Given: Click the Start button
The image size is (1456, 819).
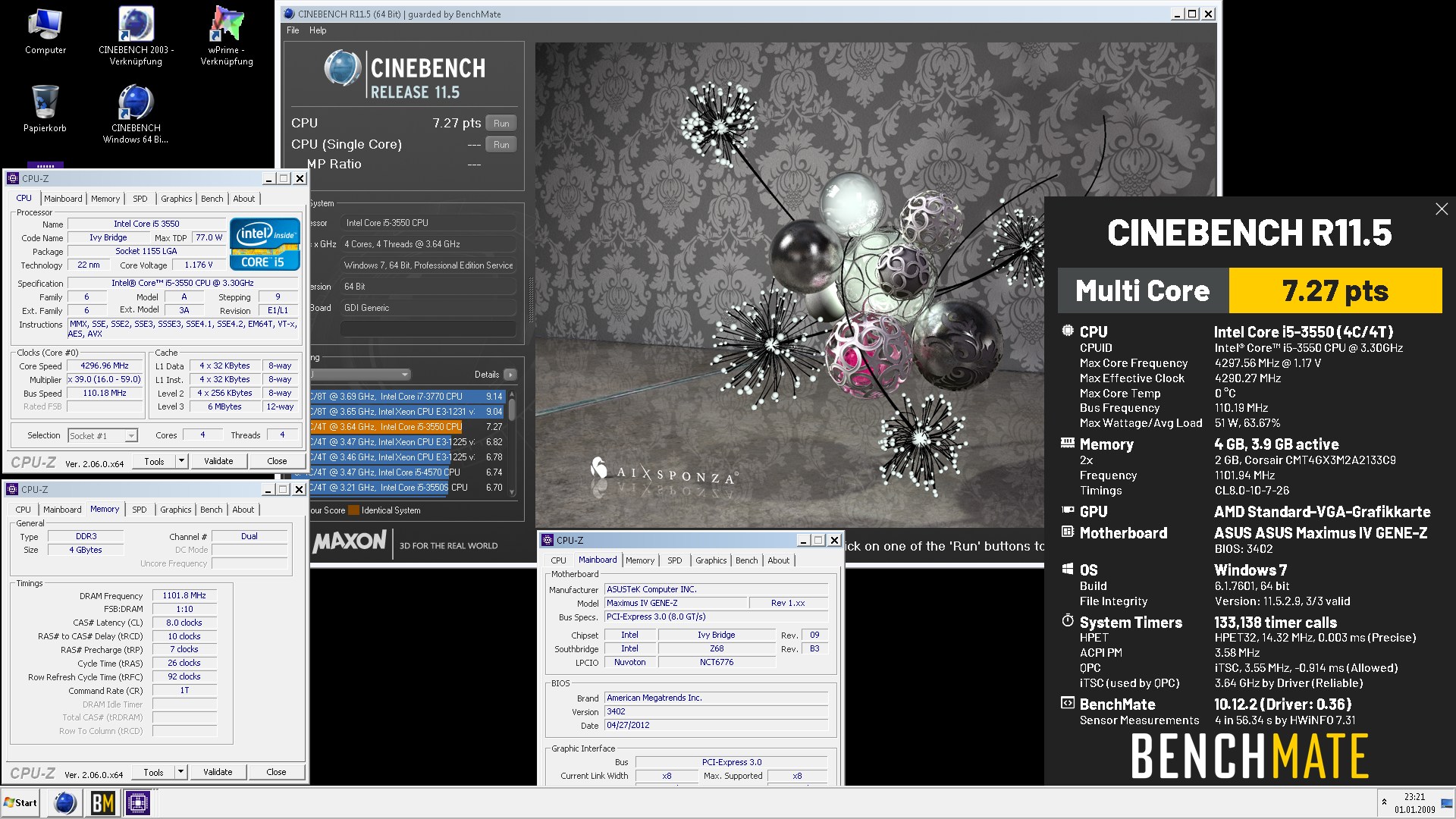Looking at the screenshot, I should tap(21, 802).
